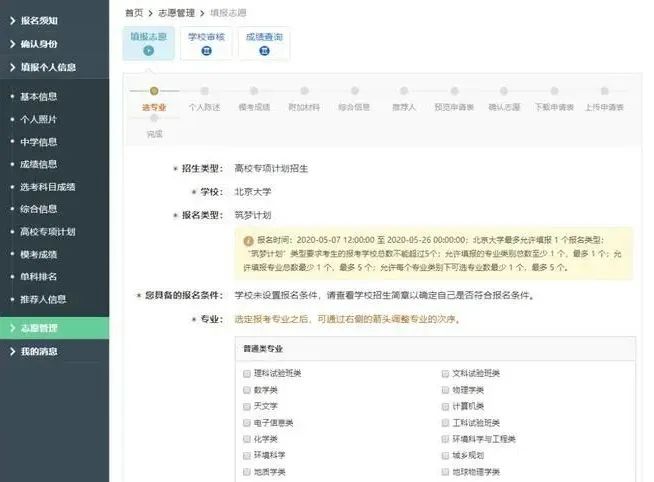Click the 普通类专业 panel header
The height and width of the screenshot is (482, 654).
click(435, 349)
